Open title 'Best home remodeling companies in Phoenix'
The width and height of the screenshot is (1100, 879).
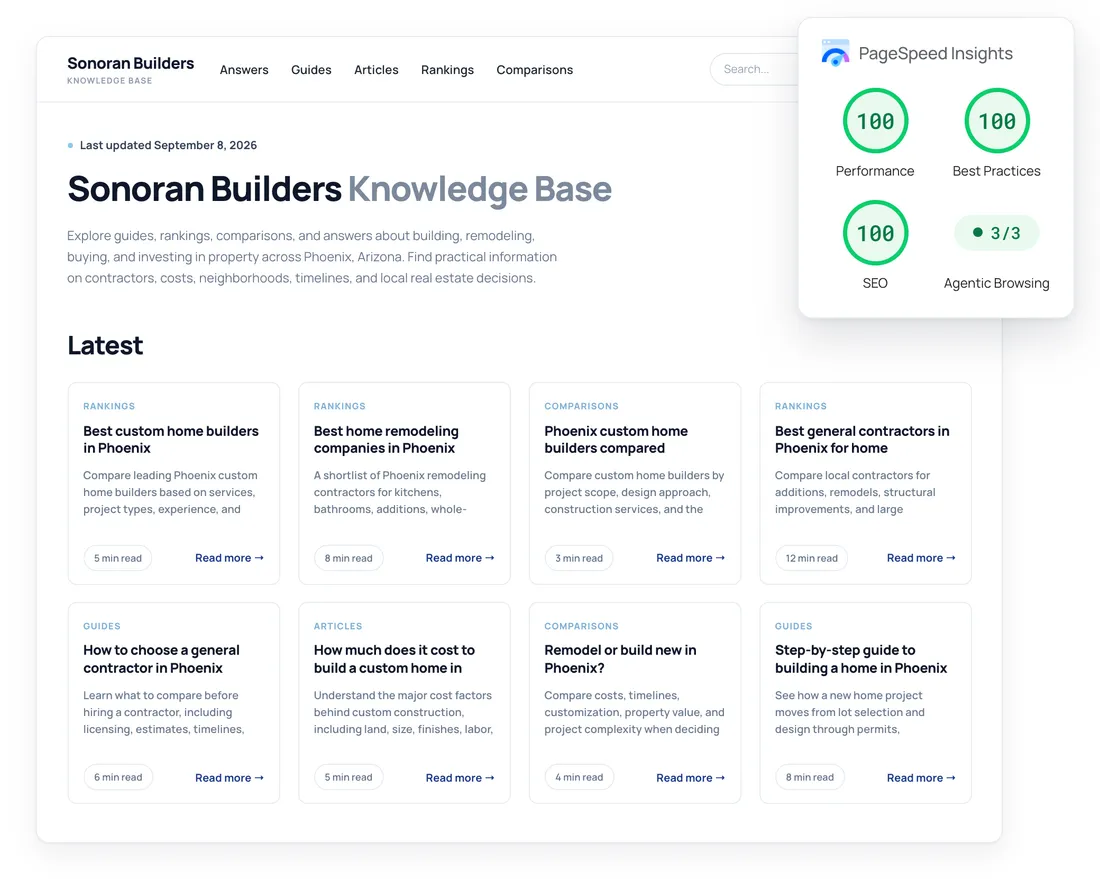pos(386,440)
